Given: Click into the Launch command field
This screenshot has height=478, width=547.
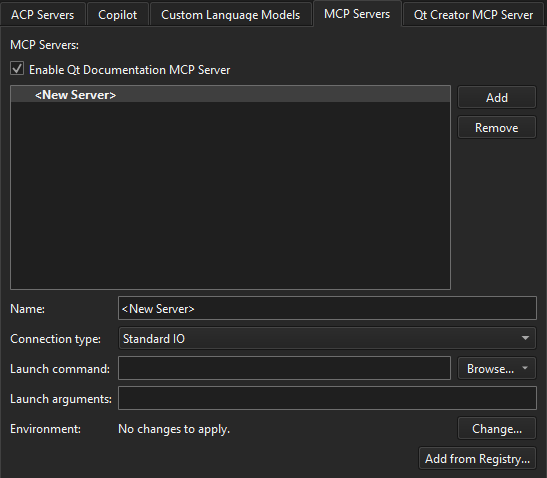Looking at the screenshot, I should point(284,368).
